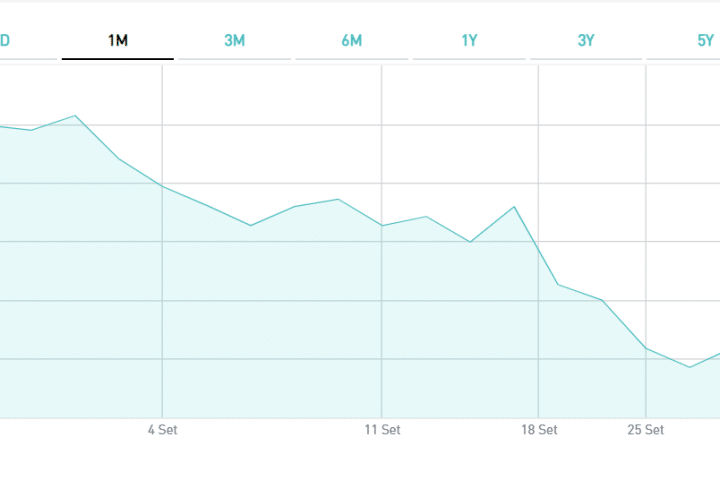Click the local peak just before 18 Set
Screen dimensions: 720x480
coord(514,207)
